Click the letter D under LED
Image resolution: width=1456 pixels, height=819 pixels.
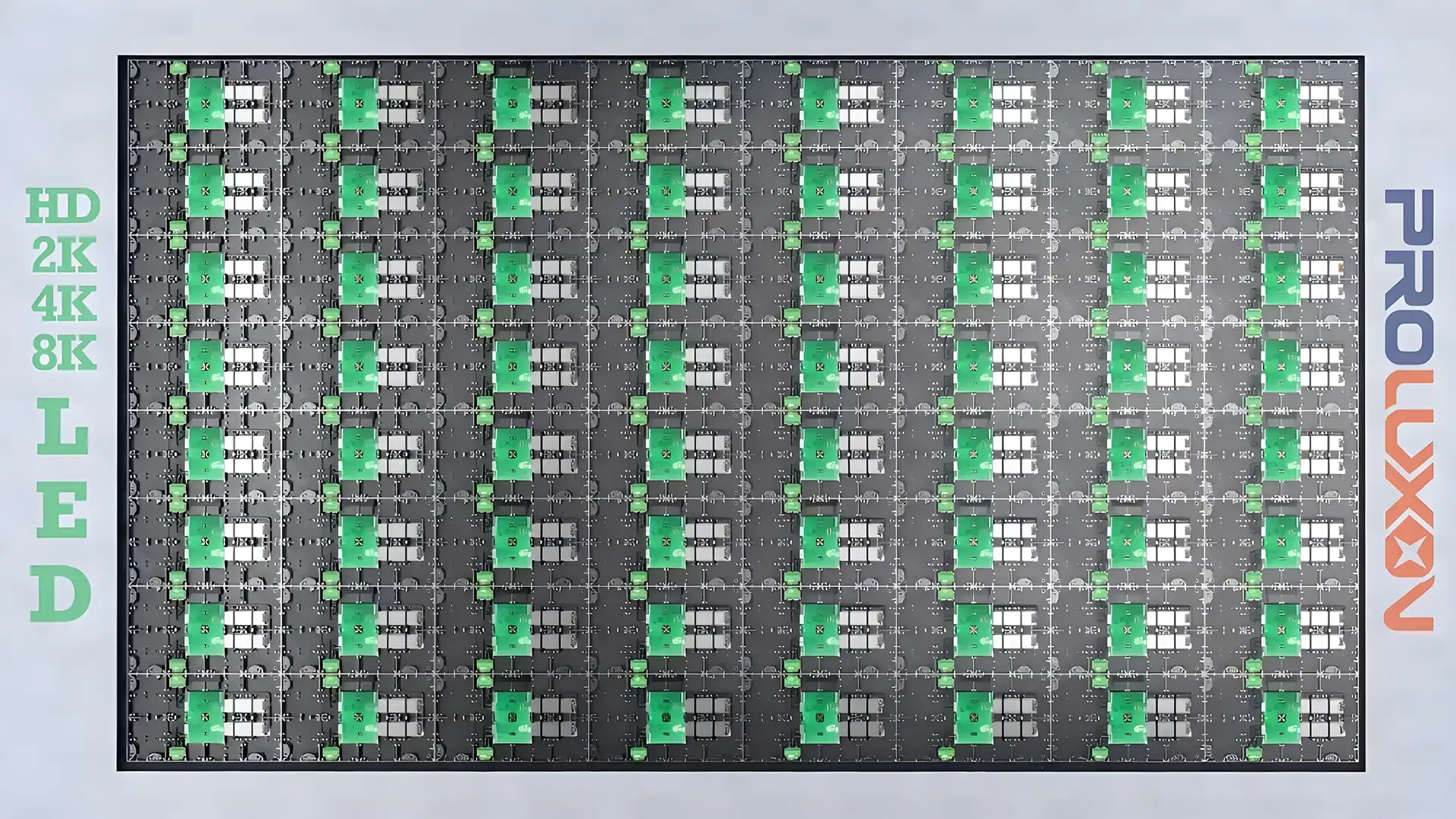pyautogui.click(x=61, y=588)
